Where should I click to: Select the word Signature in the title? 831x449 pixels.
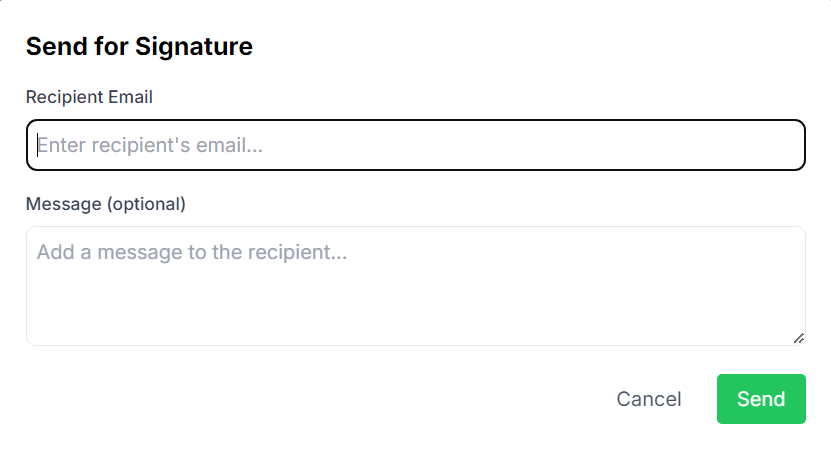pyautogui.click(x=194, y=46)
